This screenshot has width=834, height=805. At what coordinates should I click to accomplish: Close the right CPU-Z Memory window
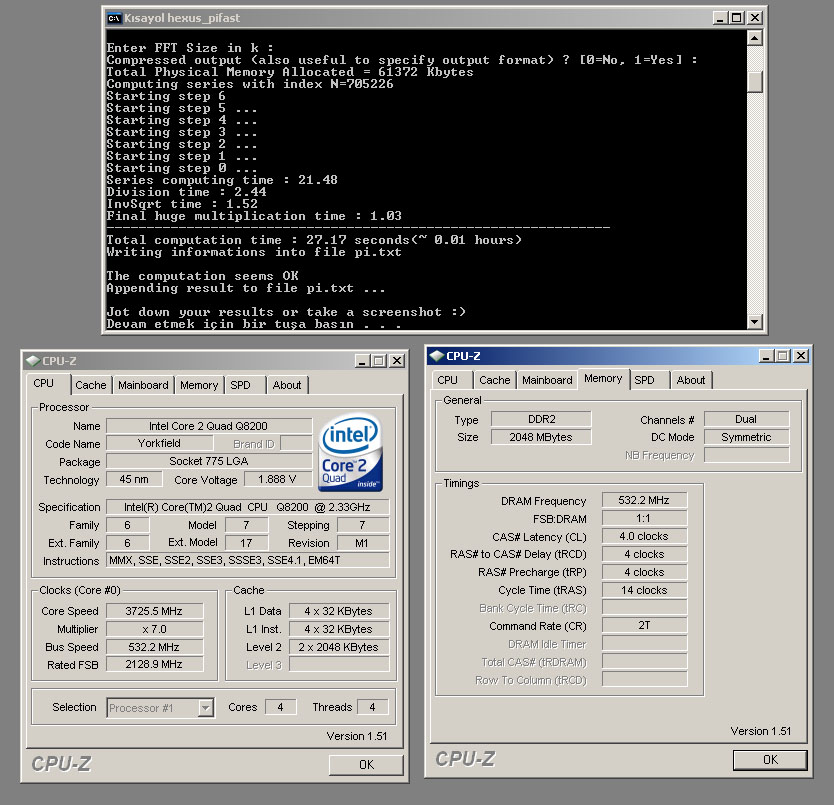801,355
